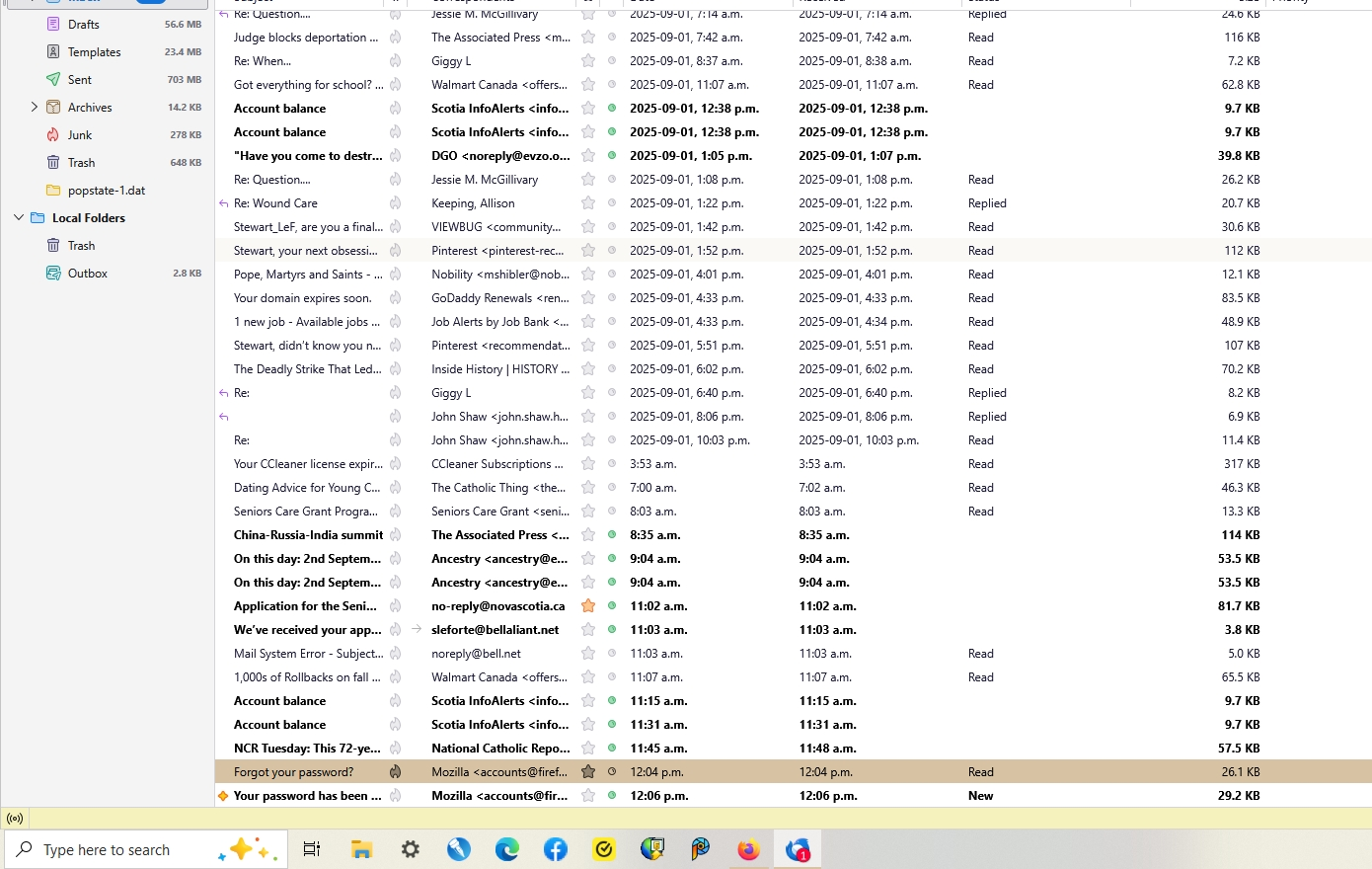The image size is (1372, 869).
Task: Open the Outbox folder
Action: (87, 274)
